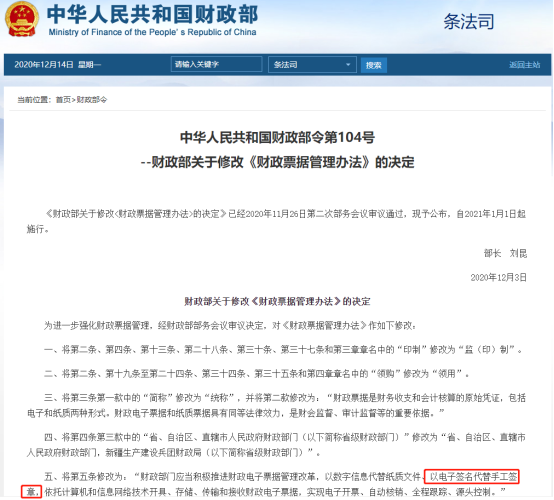Click the bold centered heading 财政部关于修改《财政票据管理办法》的决定
Screen dimensions: 554x500
coord(277,301)
